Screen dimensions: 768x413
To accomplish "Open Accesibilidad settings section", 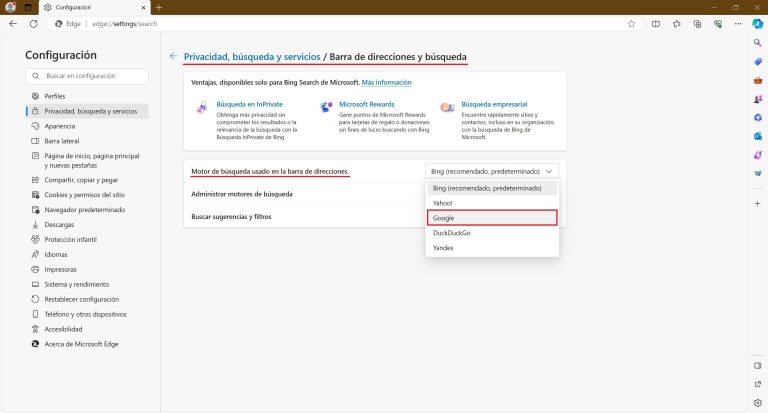I will (x=87, y=329).
